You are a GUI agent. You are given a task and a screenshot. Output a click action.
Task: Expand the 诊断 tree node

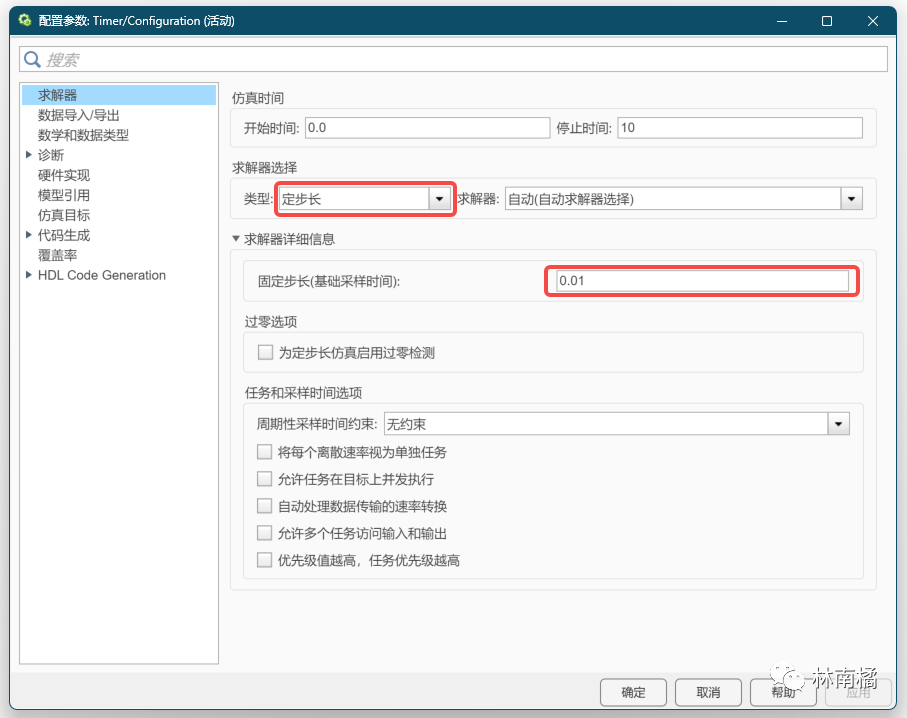(28, 154)
